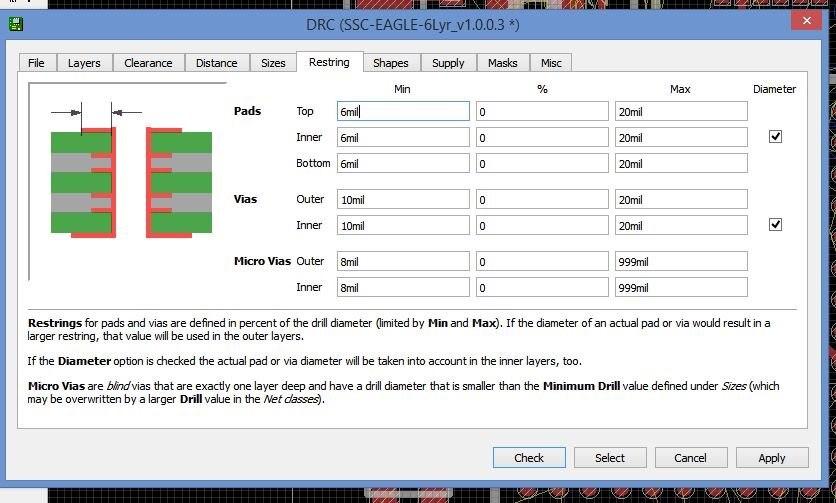This screenshot has height=503, width=836.
Task: Open the Misc tab
Action: [x=551, y=63]
